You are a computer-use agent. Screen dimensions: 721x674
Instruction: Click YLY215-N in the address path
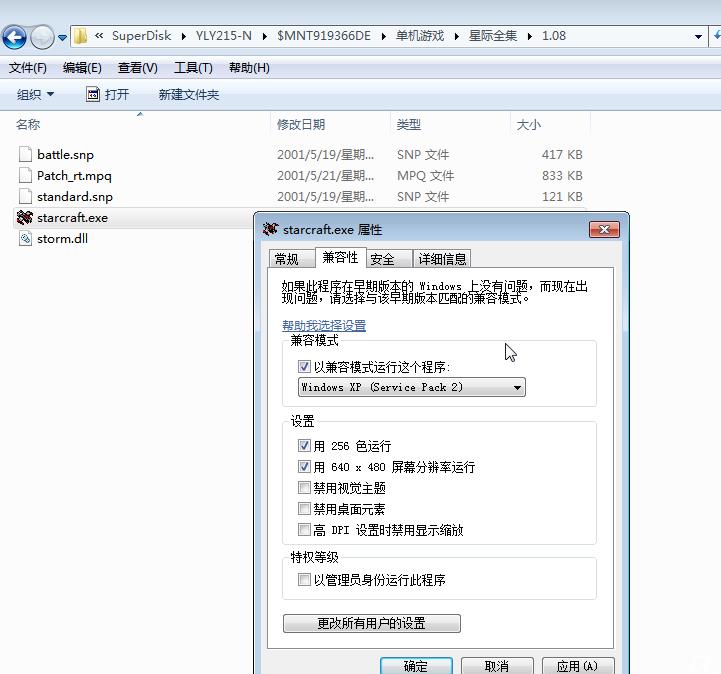click(x=223, y=36)
